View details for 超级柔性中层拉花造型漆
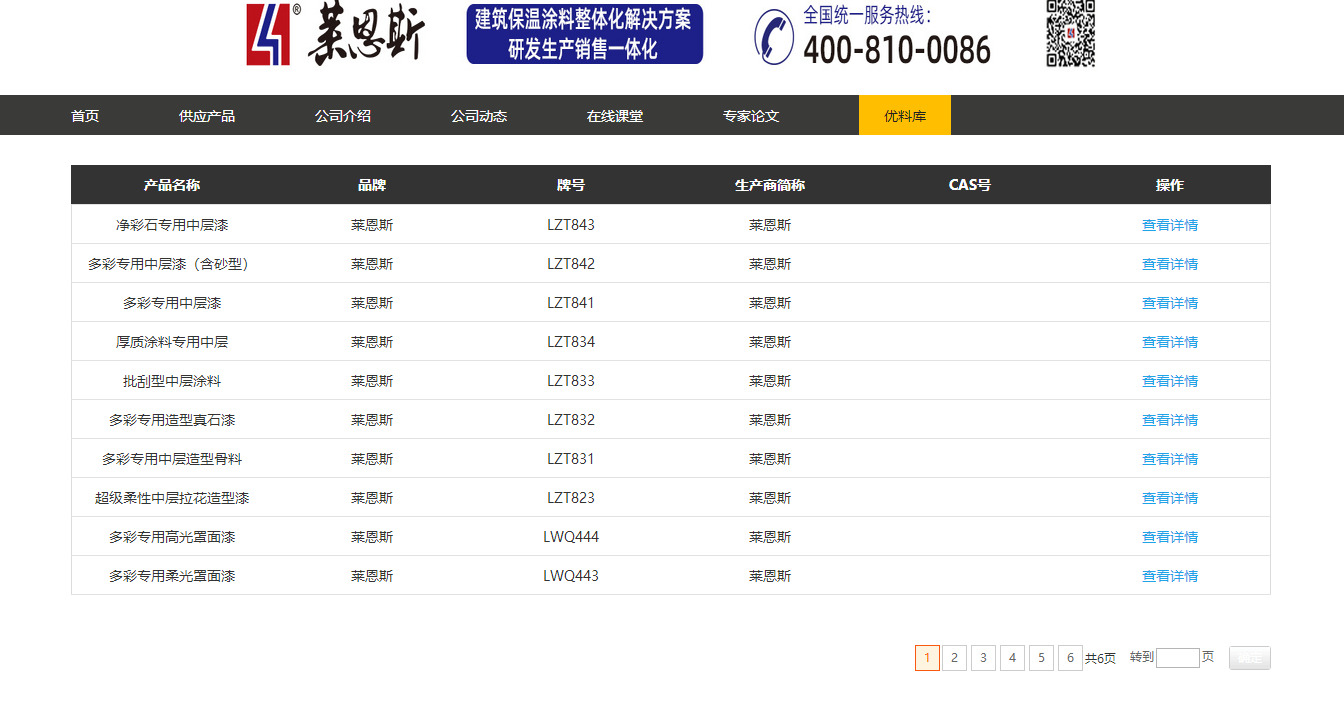The width and height of the screenshot is (1344, 701). coord(1170,498)
